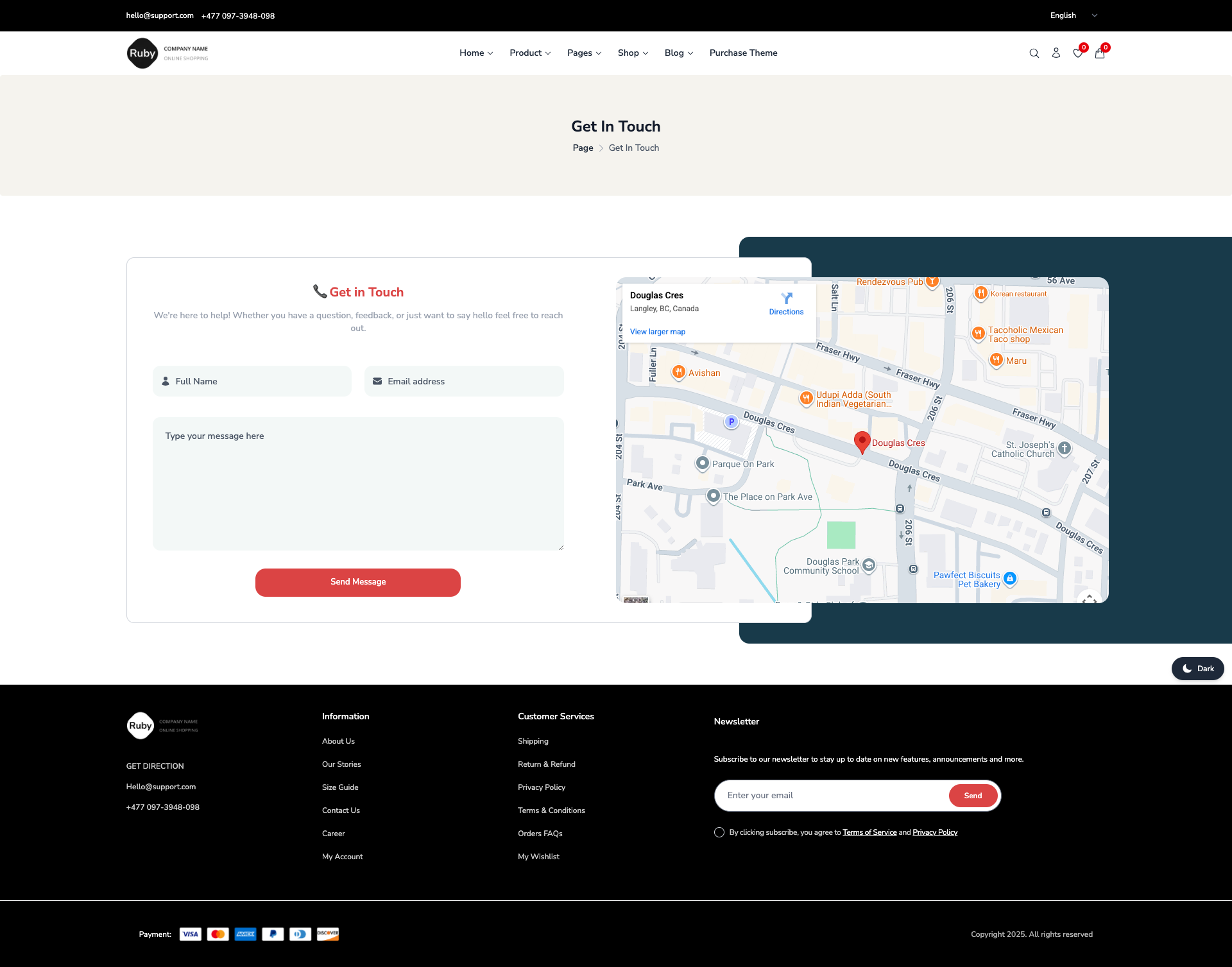Screen dimensions: 1232x967
Task: Open the View larger map link
Action: (657, 332)
